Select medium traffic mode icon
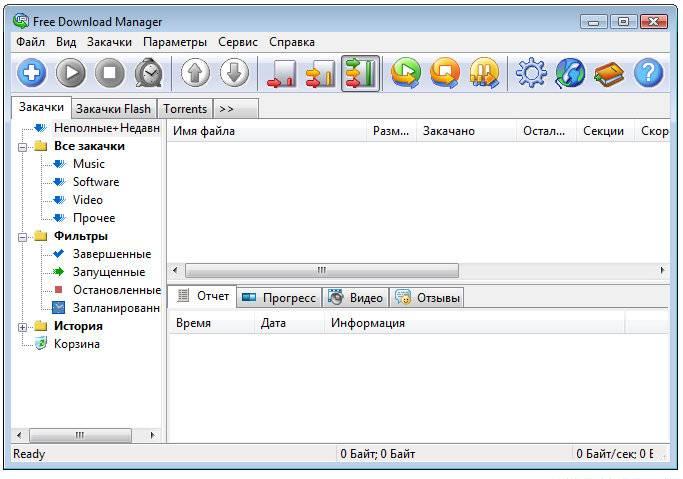The height and width of the screenshot is (479, 683). (x=321, y=73)
